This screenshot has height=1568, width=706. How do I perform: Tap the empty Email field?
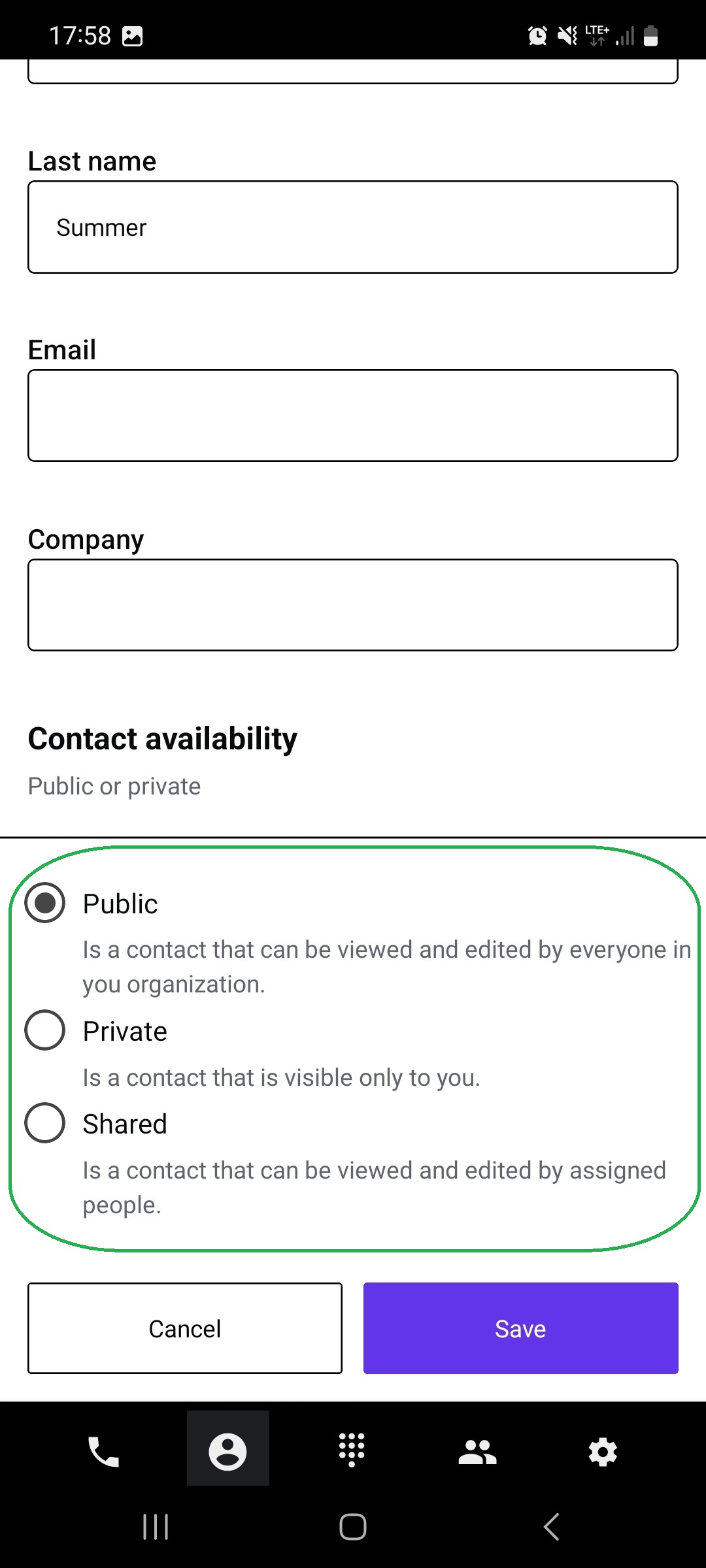coord(353,416)
